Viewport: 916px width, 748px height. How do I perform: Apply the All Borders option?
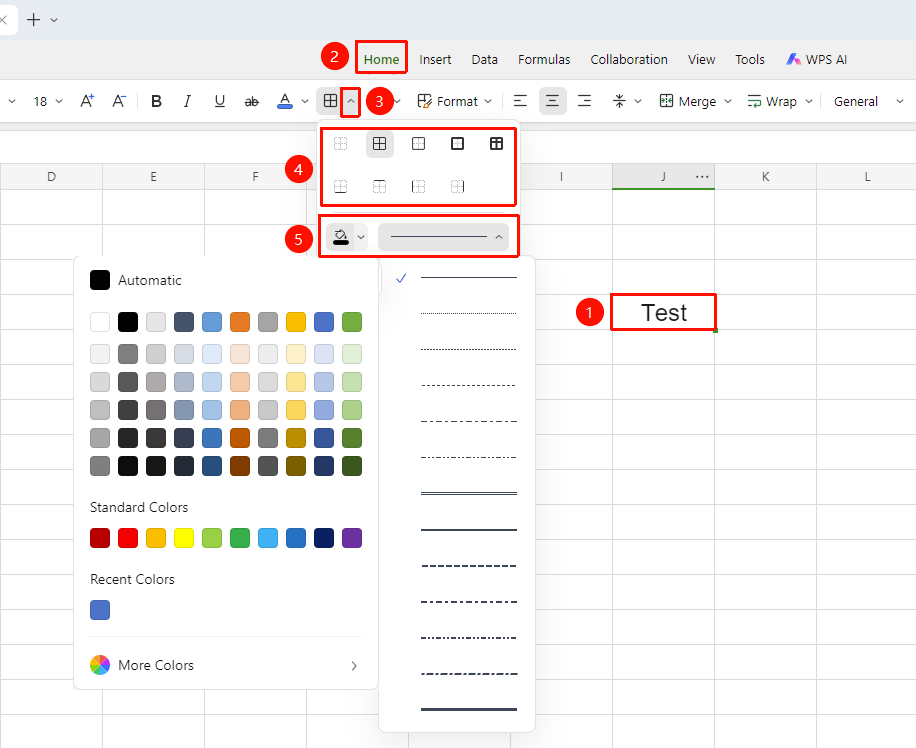coord(380,144)
